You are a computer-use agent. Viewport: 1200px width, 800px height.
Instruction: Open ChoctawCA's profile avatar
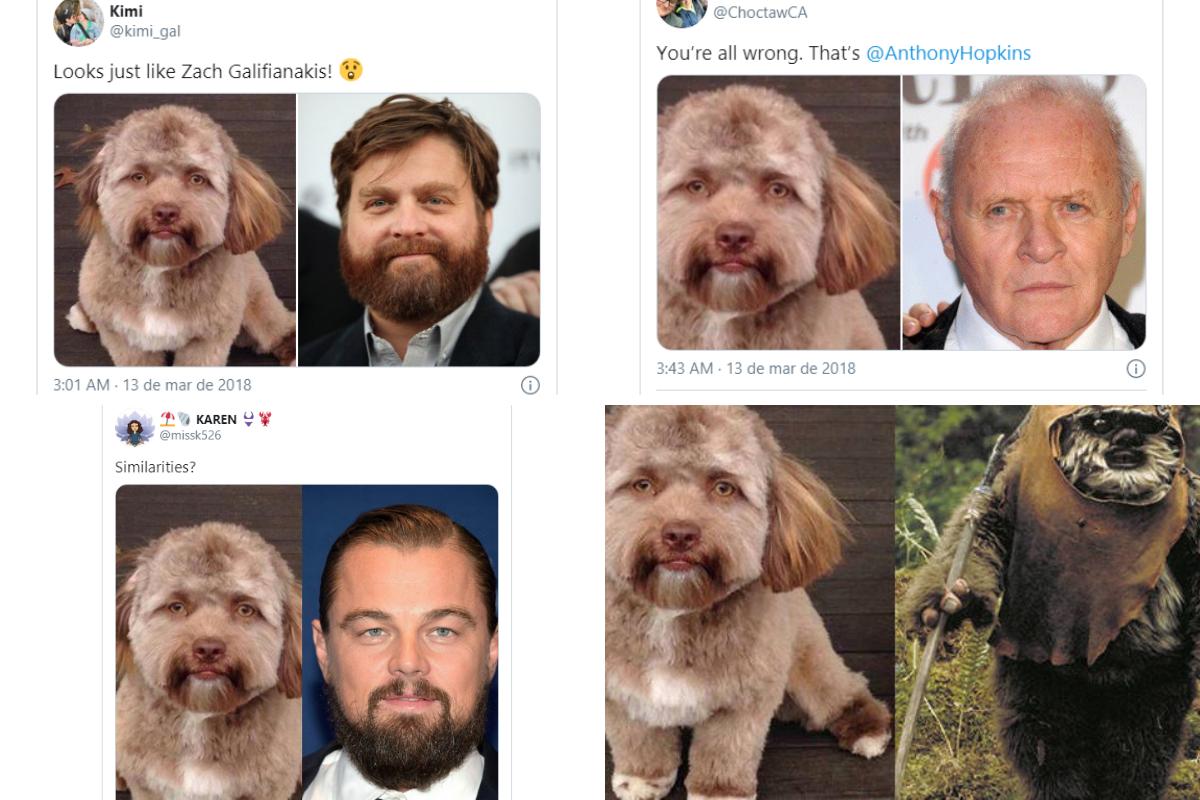point(681,12)
